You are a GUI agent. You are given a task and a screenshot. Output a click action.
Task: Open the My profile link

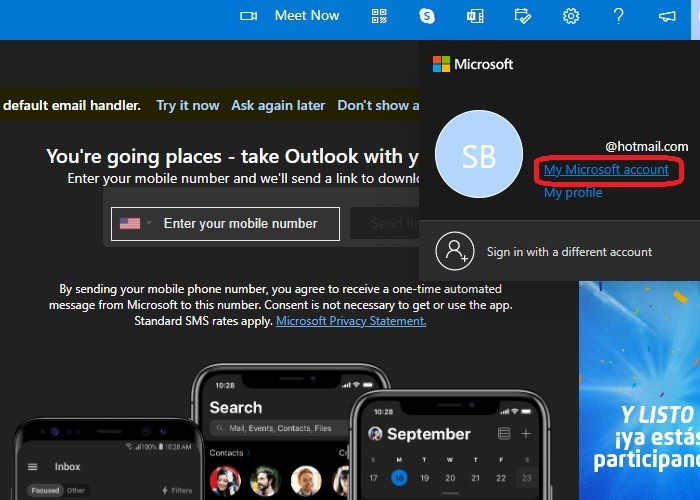tap(573, 193)
